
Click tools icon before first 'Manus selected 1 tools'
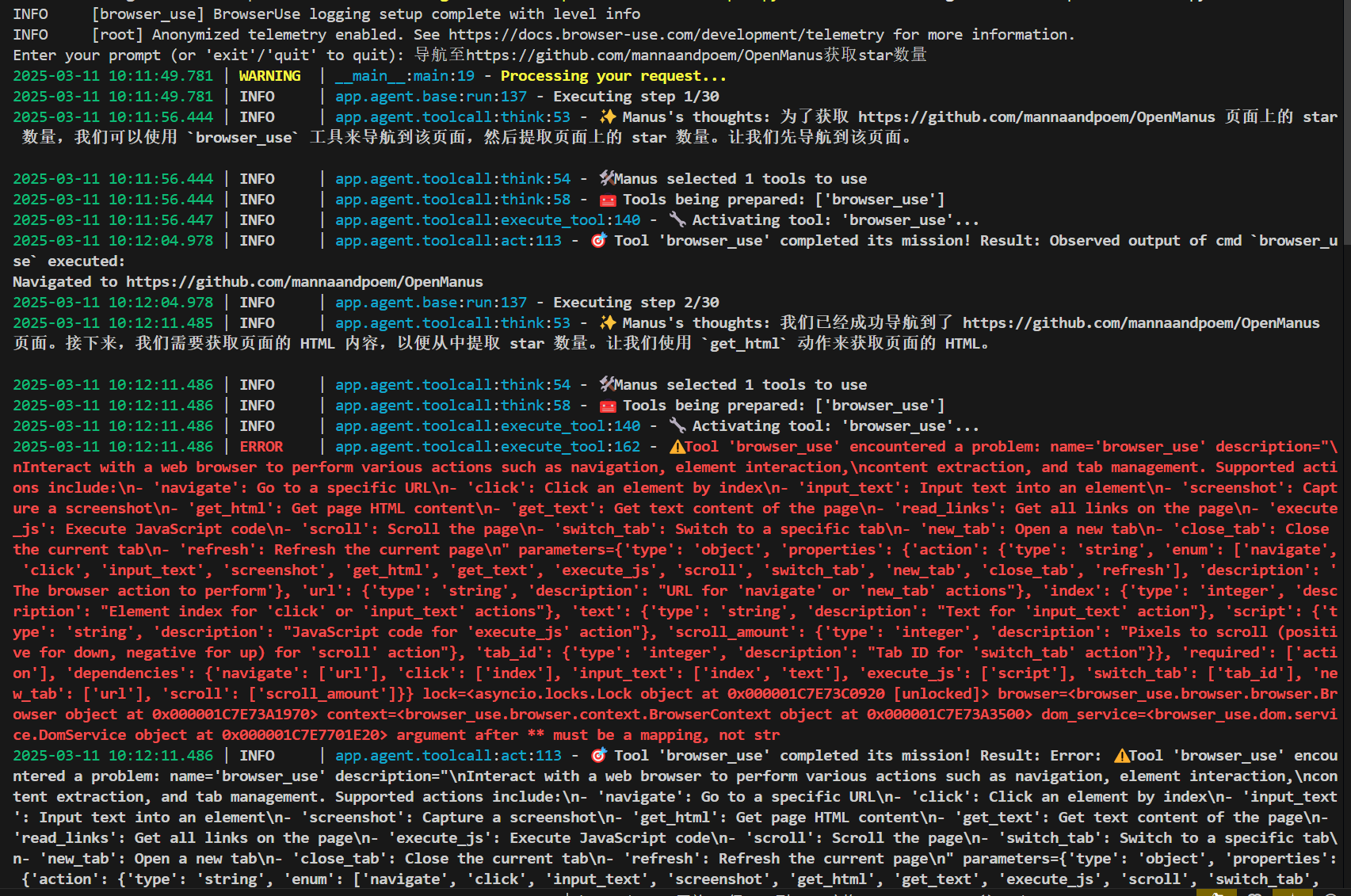point(607,179)
